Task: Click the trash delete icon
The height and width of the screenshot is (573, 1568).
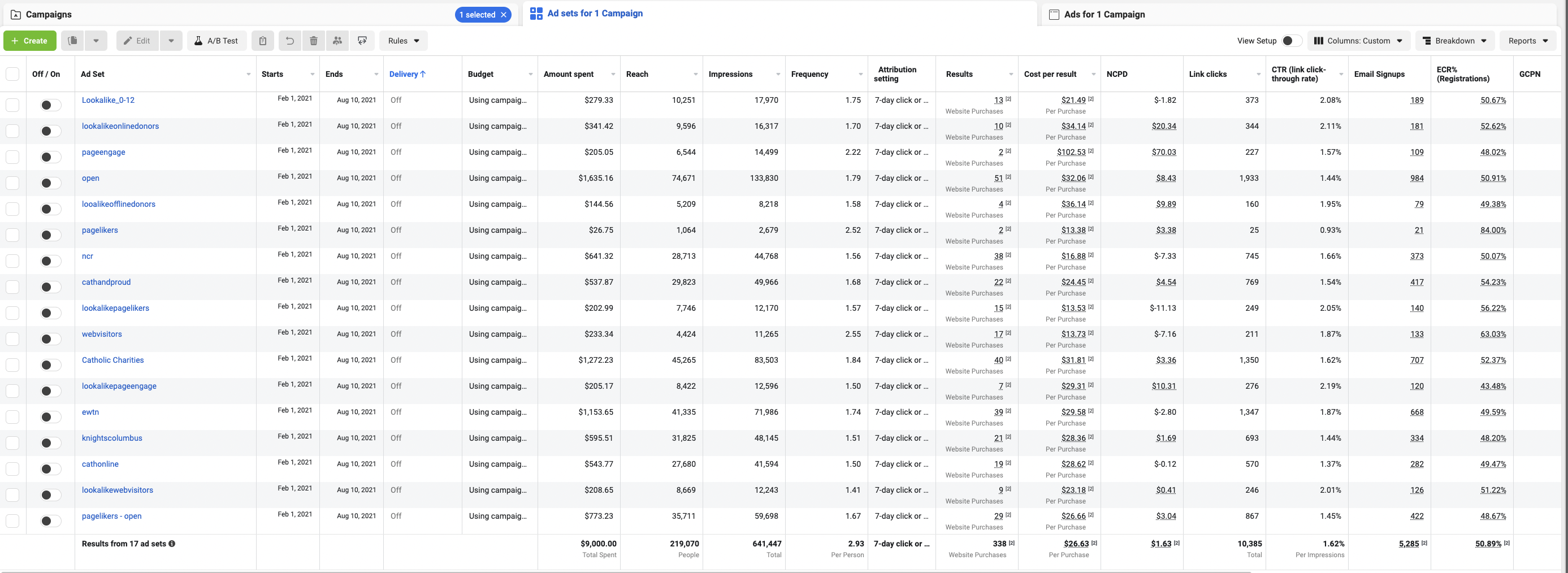Action: click(x=314, y=41)
